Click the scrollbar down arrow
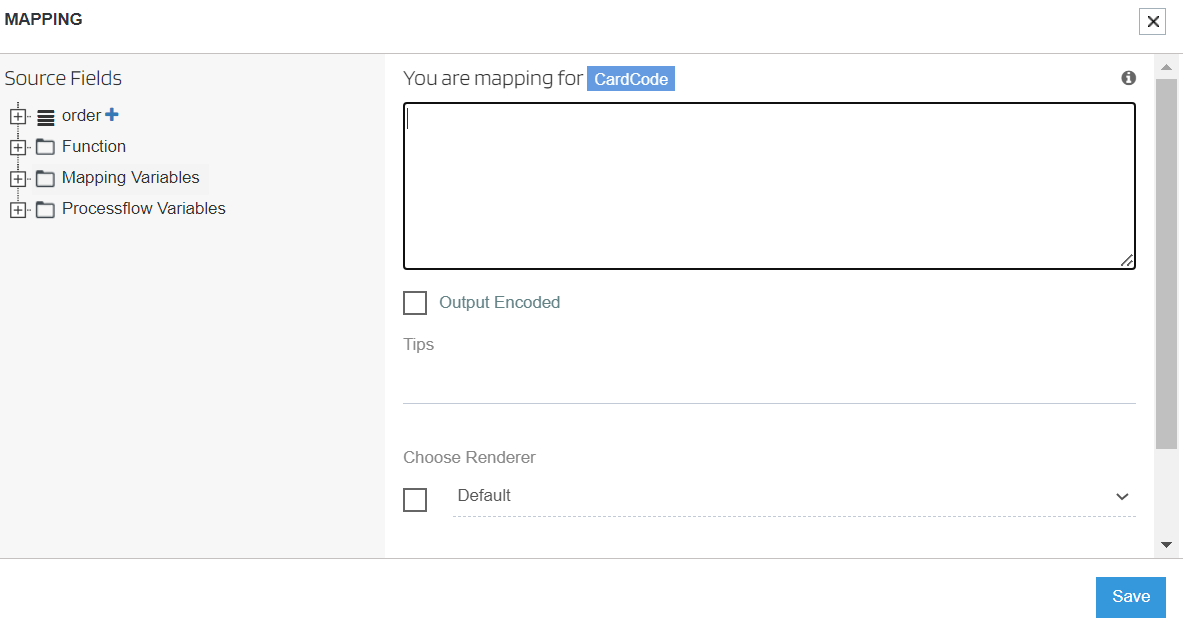This screenshot has width=1183, height=633. point(1166,545)
